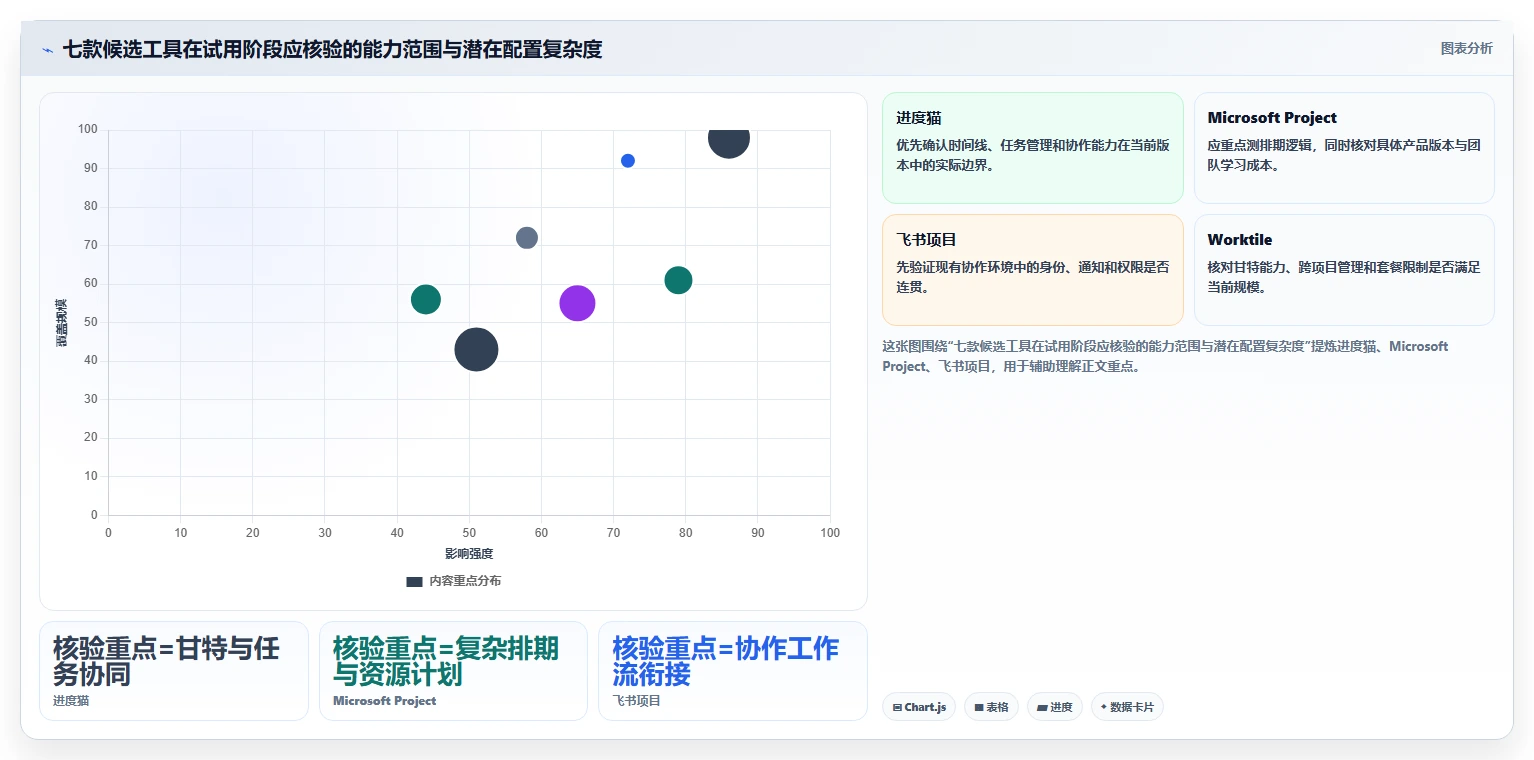Open the 进度猫 green info card
Image resolution: width=1534 pixels, height=760 pixels.
point(1032,148)
